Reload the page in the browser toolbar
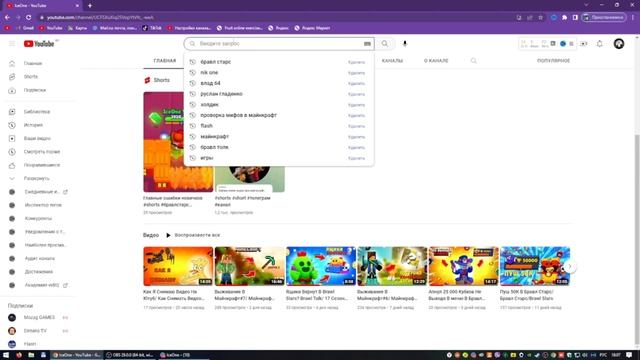The height and width of the screenshot is (360, 640). (x=29, y=18)
